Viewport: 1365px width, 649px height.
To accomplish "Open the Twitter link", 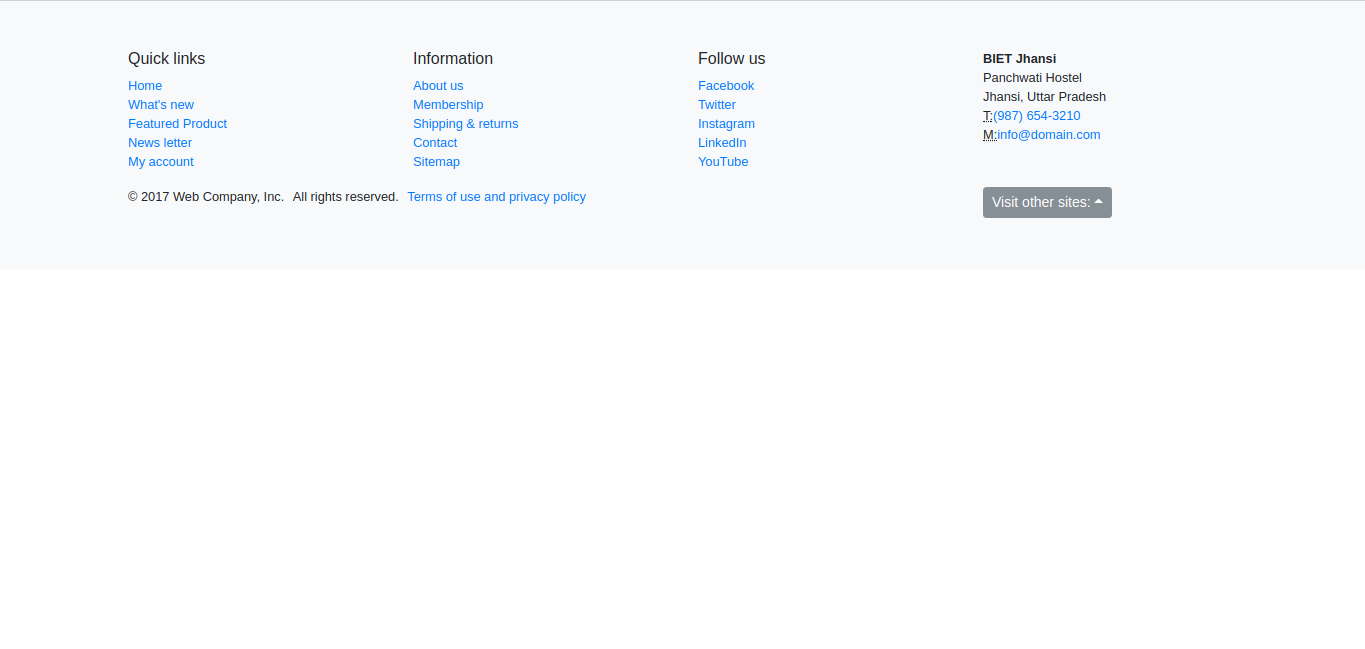I will point(717,105).
